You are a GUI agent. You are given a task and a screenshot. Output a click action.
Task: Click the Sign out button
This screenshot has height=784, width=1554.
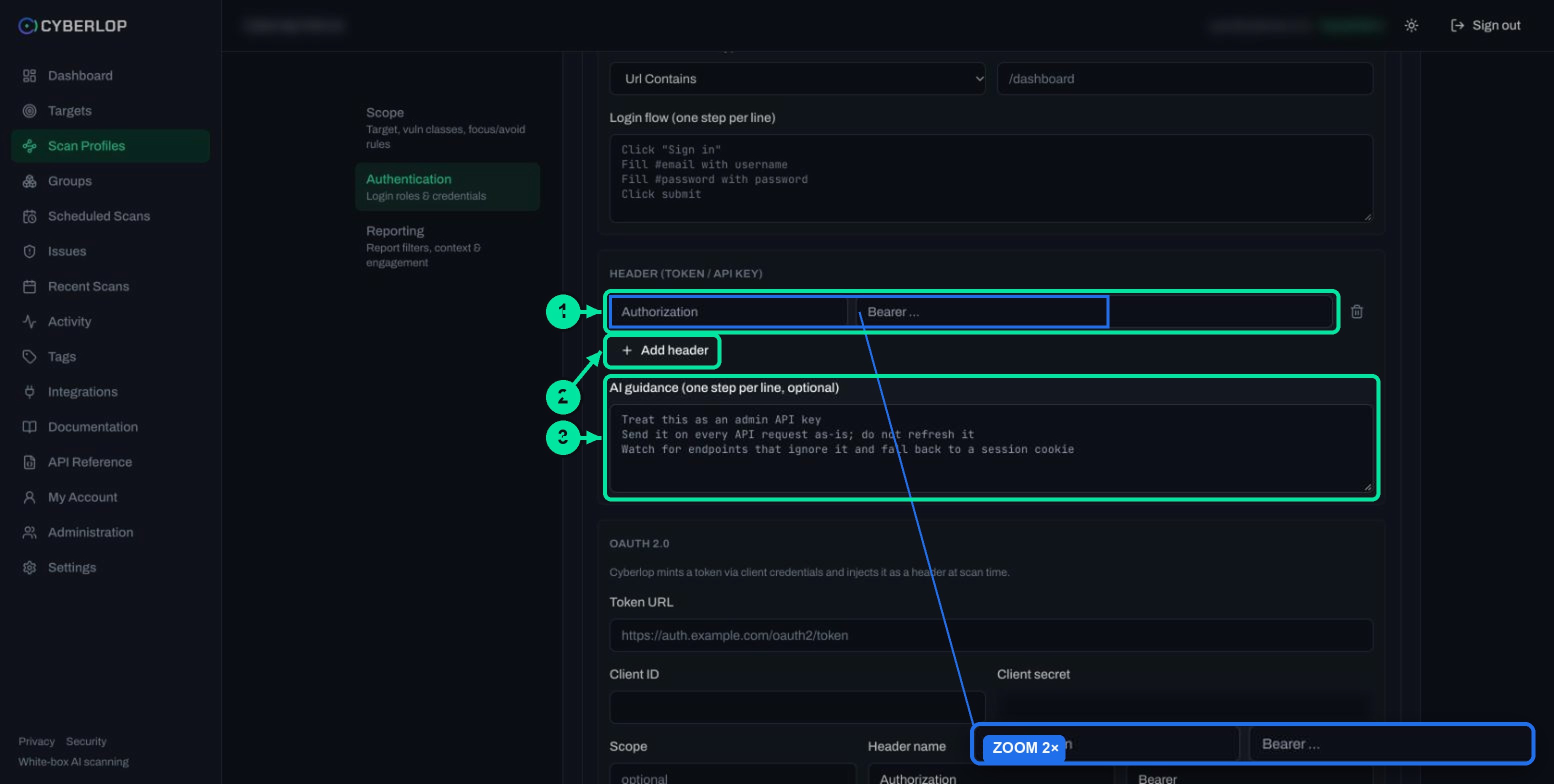tap(1485, 25)
